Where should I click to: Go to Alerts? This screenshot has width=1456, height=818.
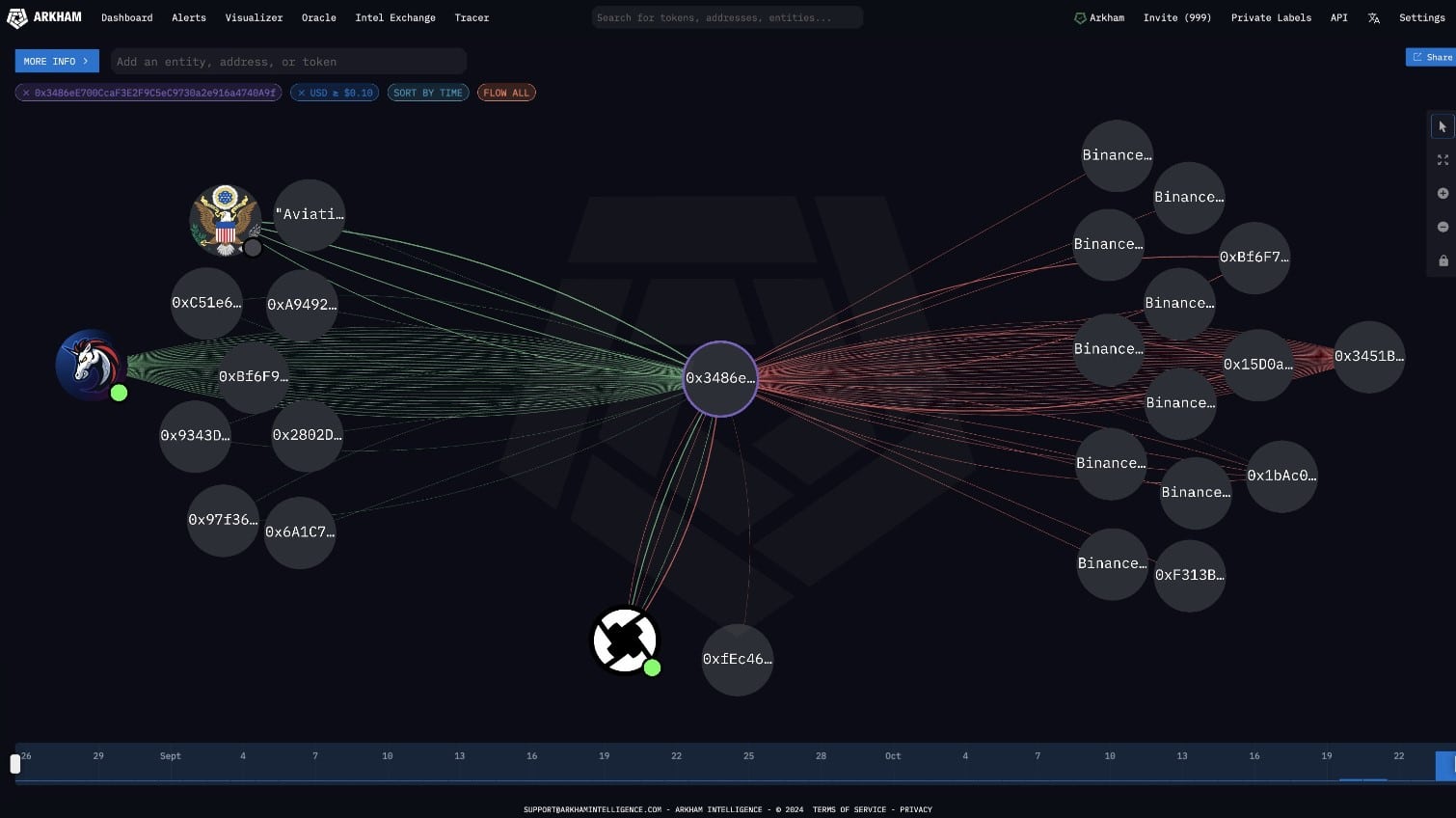point(189,18)
